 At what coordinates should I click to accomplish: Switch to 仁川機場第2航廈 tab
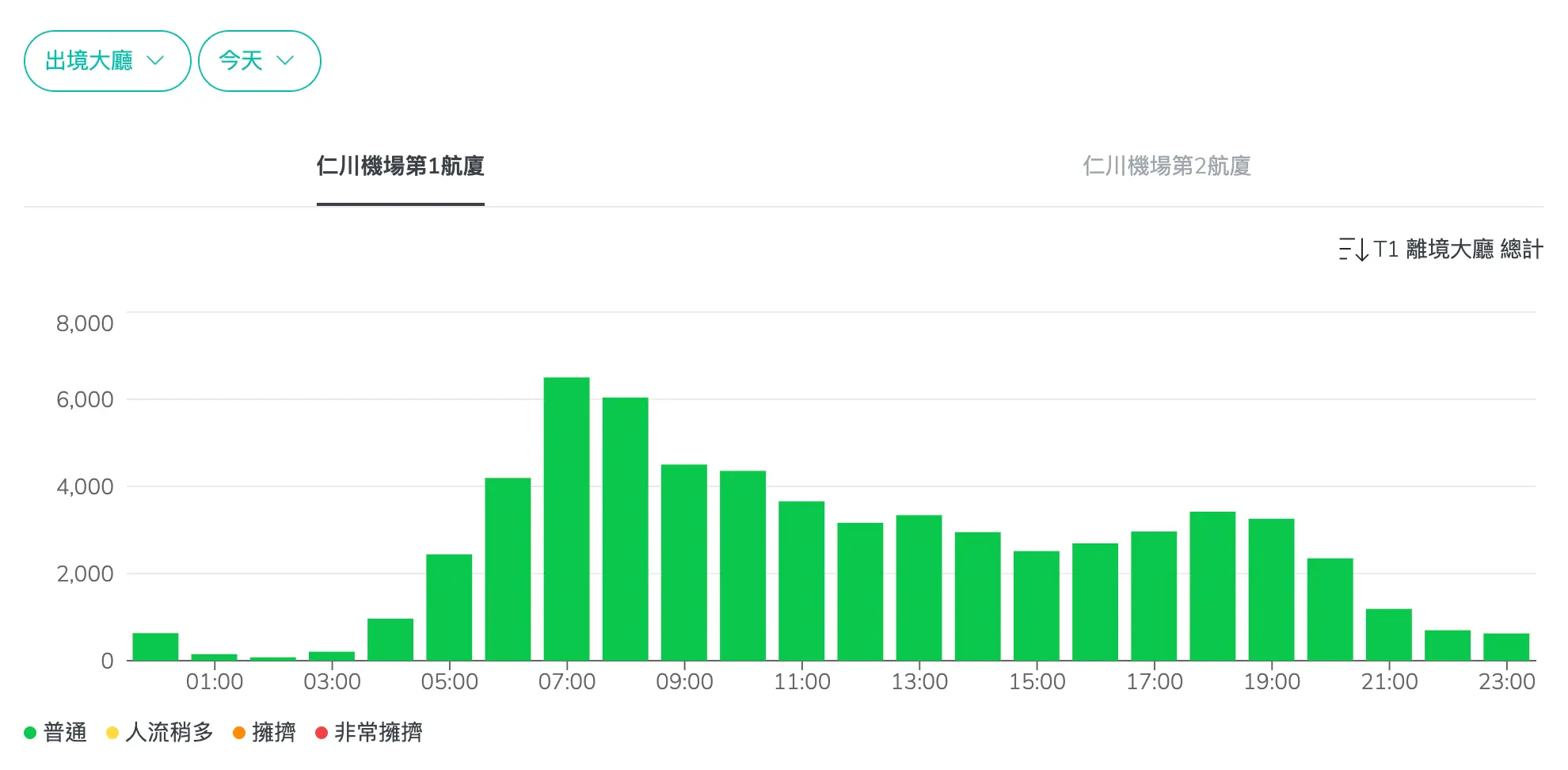1166,166
